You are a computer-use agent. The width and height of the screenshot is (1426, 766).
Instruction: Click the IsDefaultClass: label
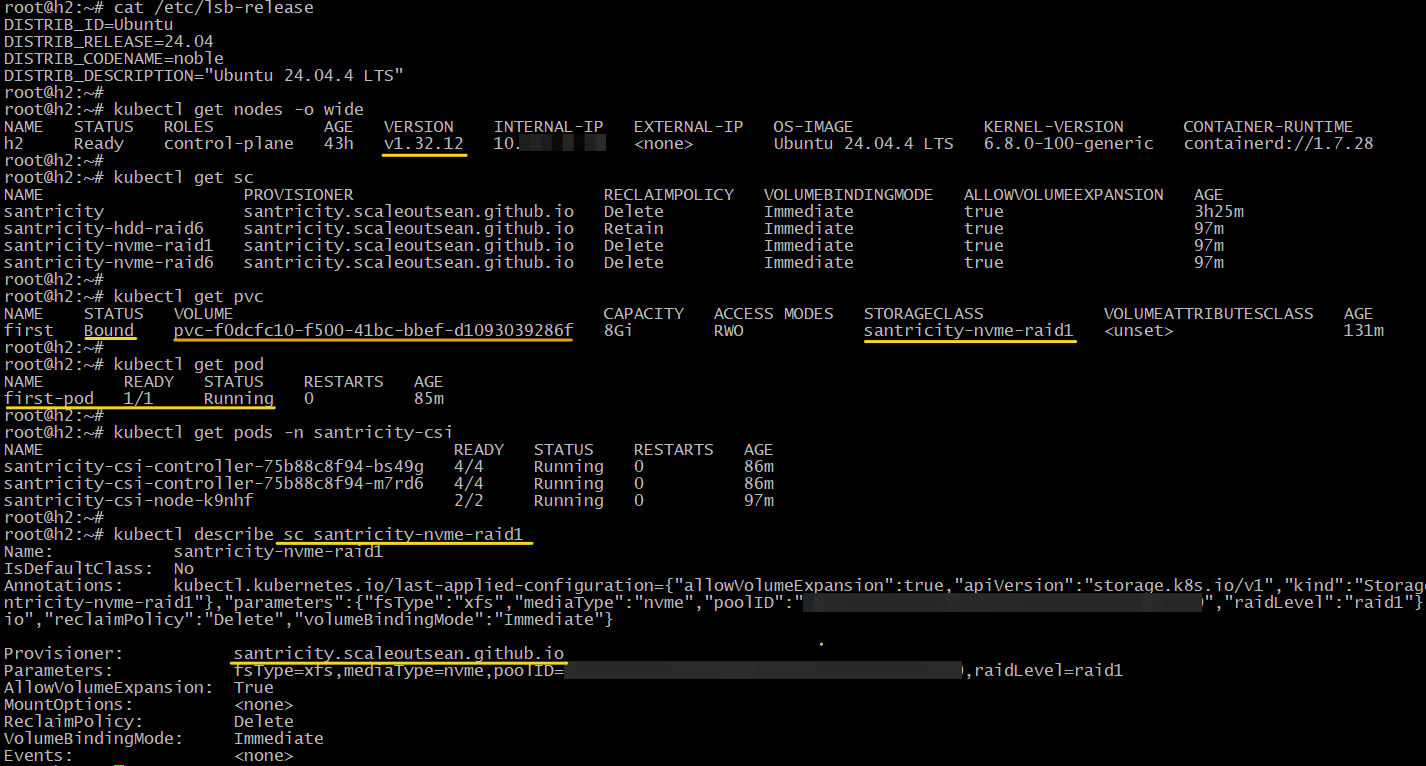click(x=79, y=569)
